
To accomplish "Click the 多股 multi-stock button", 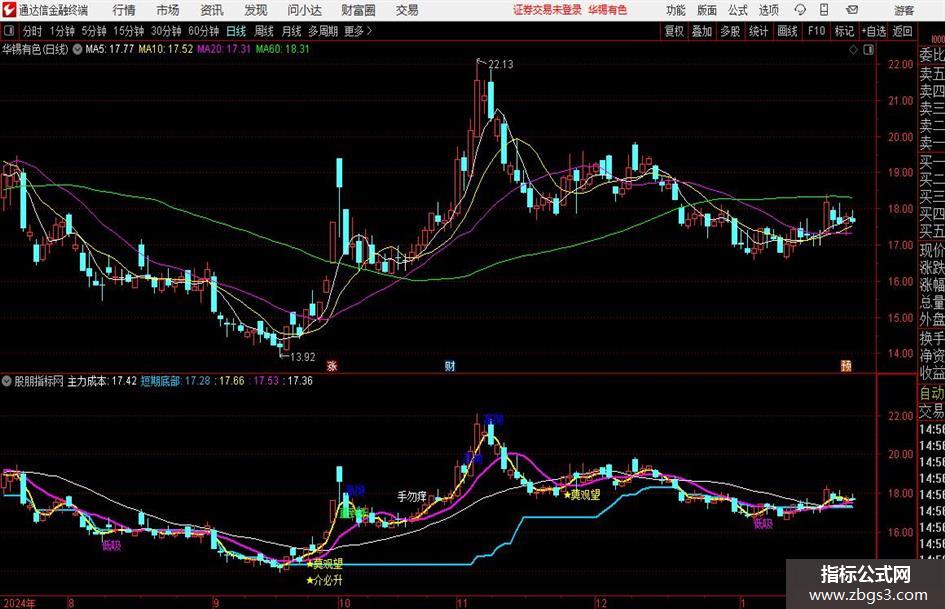I will (x=730, y=31).
